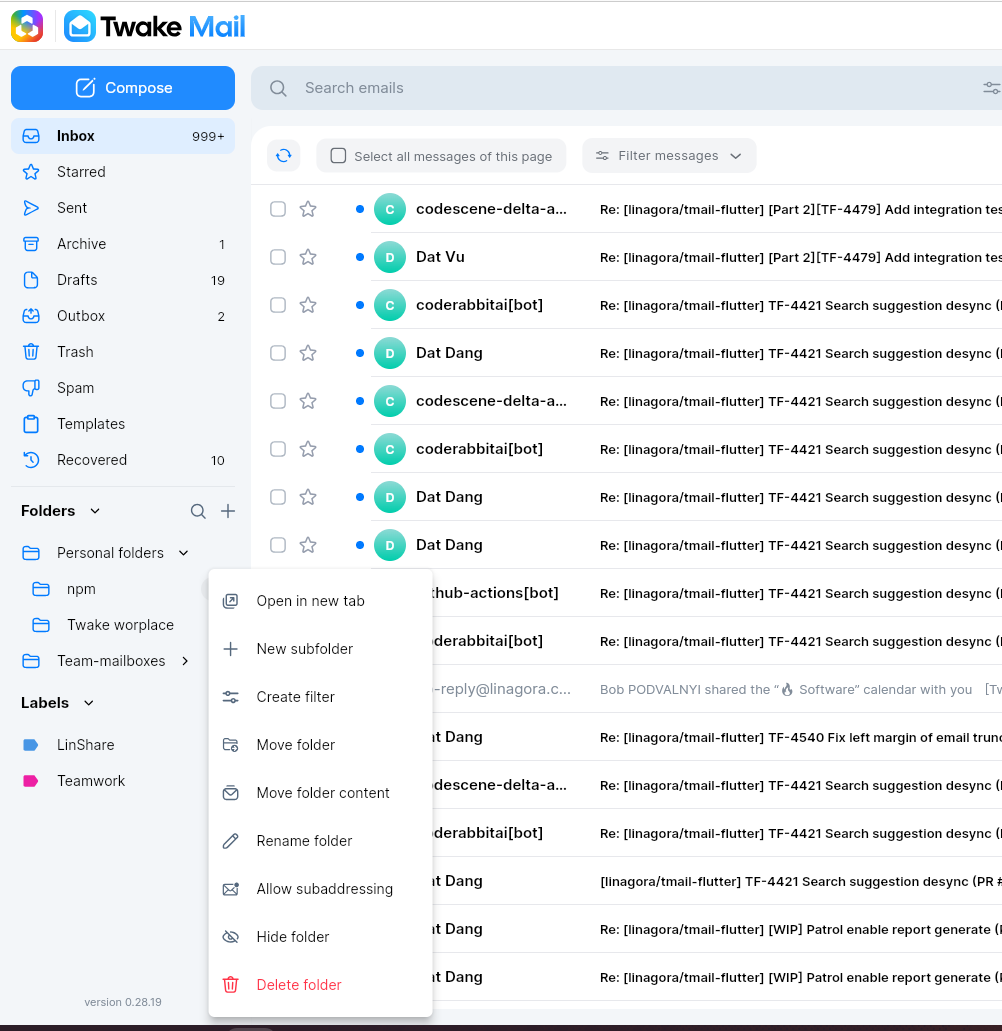The image size is (1002, 1031).
Task: Tick the checkbox of the second Dat Dang email
Action: click(278, 497)
